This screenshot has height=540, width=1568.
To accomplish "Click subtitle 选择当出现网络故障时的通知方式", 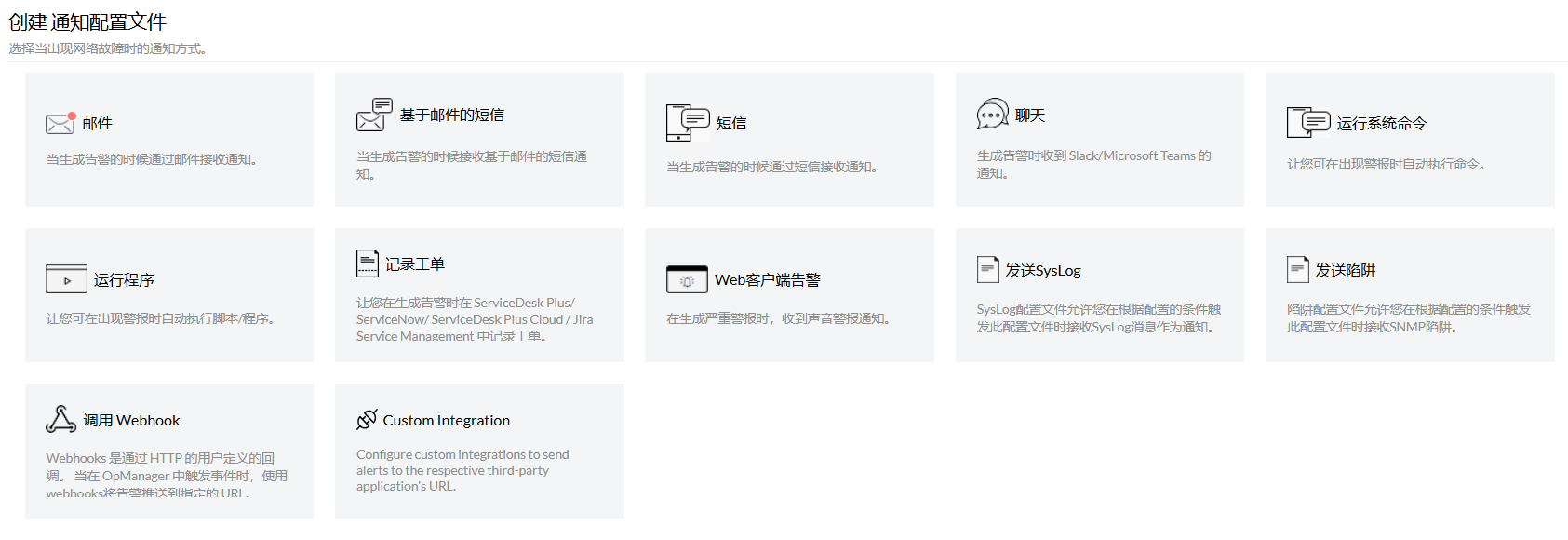I will (x=108, y=48).
